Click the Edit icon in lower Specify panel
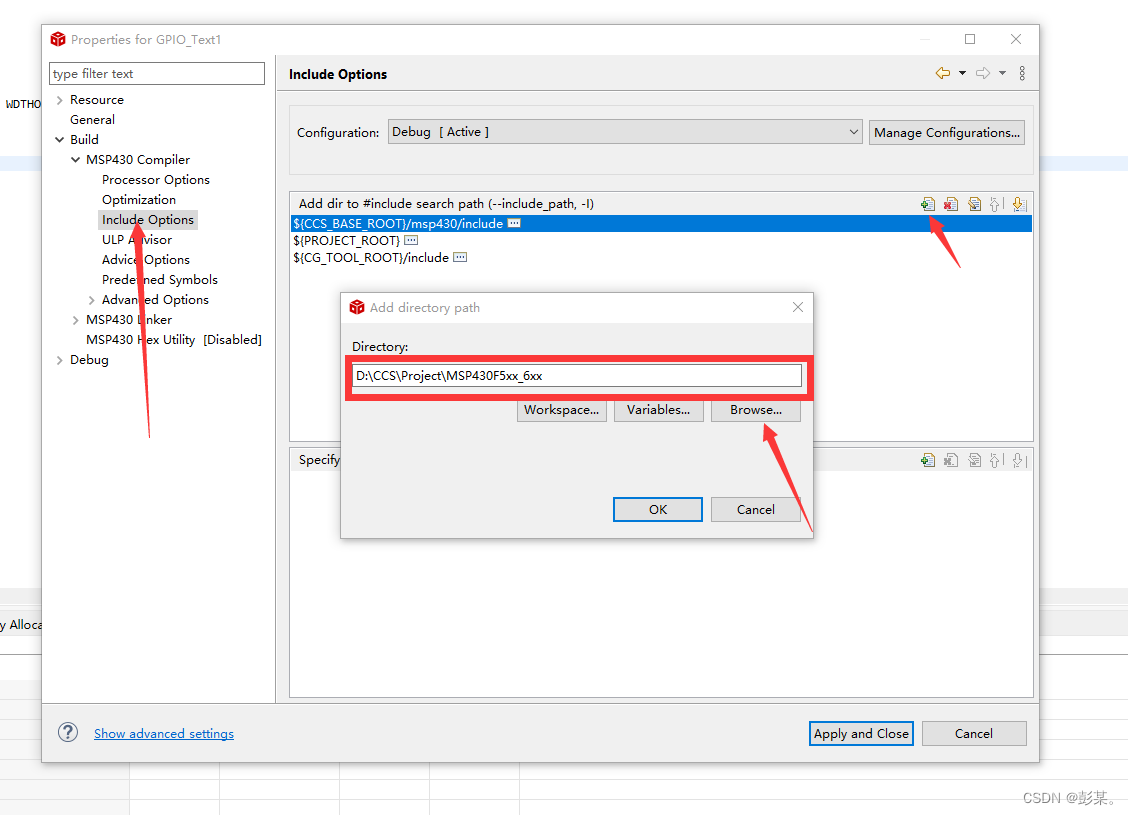1128x815 pixels. 974,460
